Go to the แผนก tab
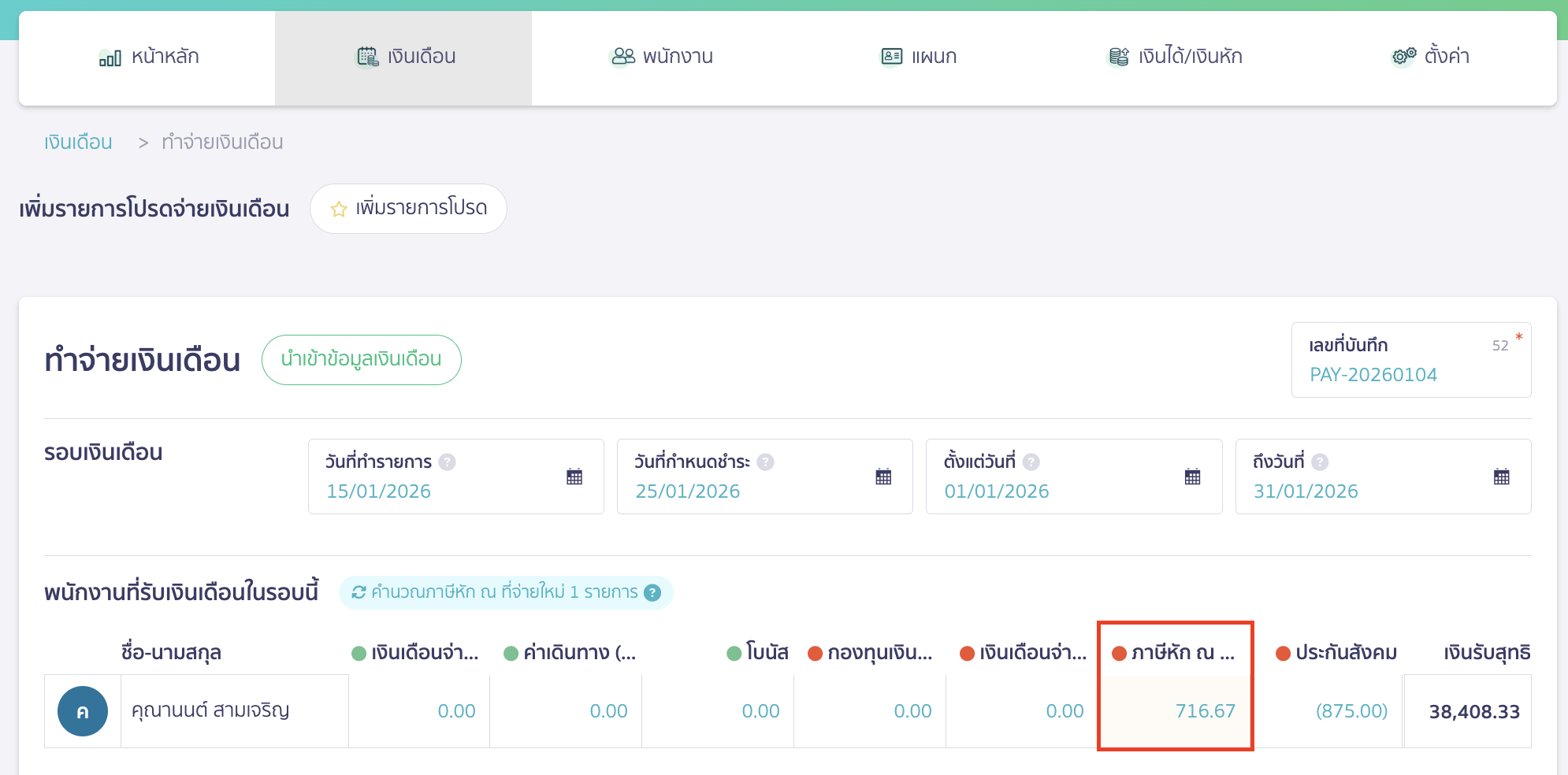1568x775 pixels. pos(918,57)
